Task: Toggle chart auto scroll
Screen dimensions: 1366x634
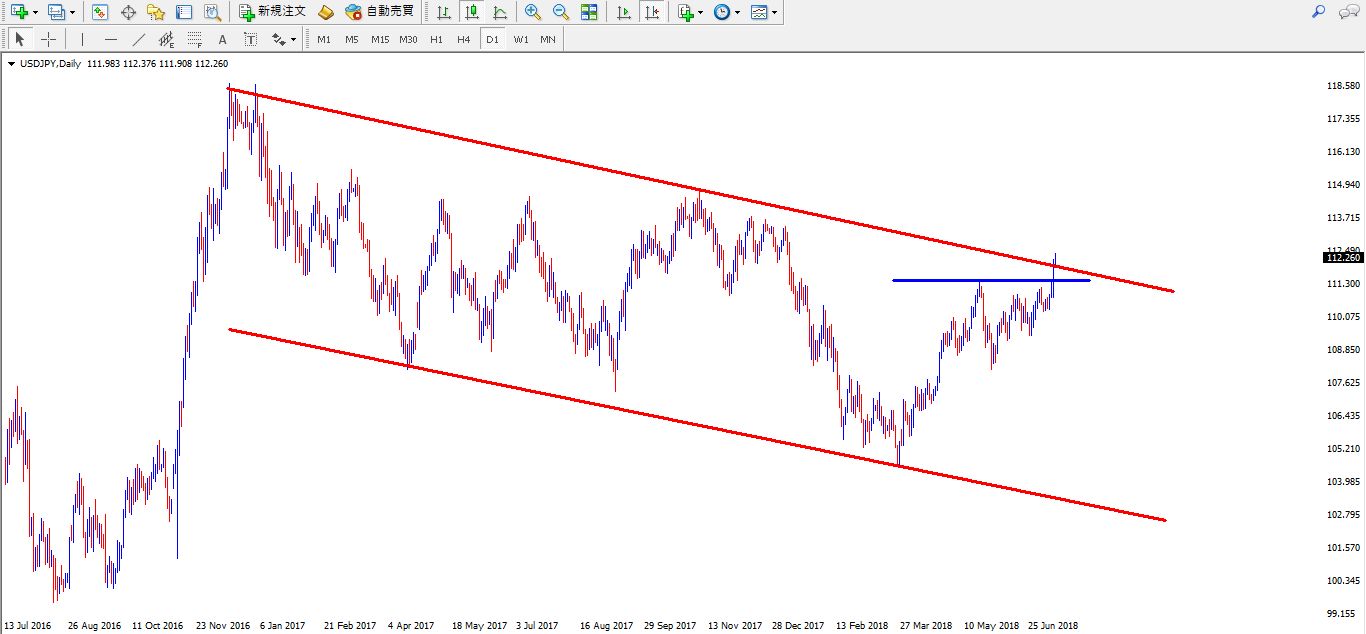Action: click(x=624, y=12)
